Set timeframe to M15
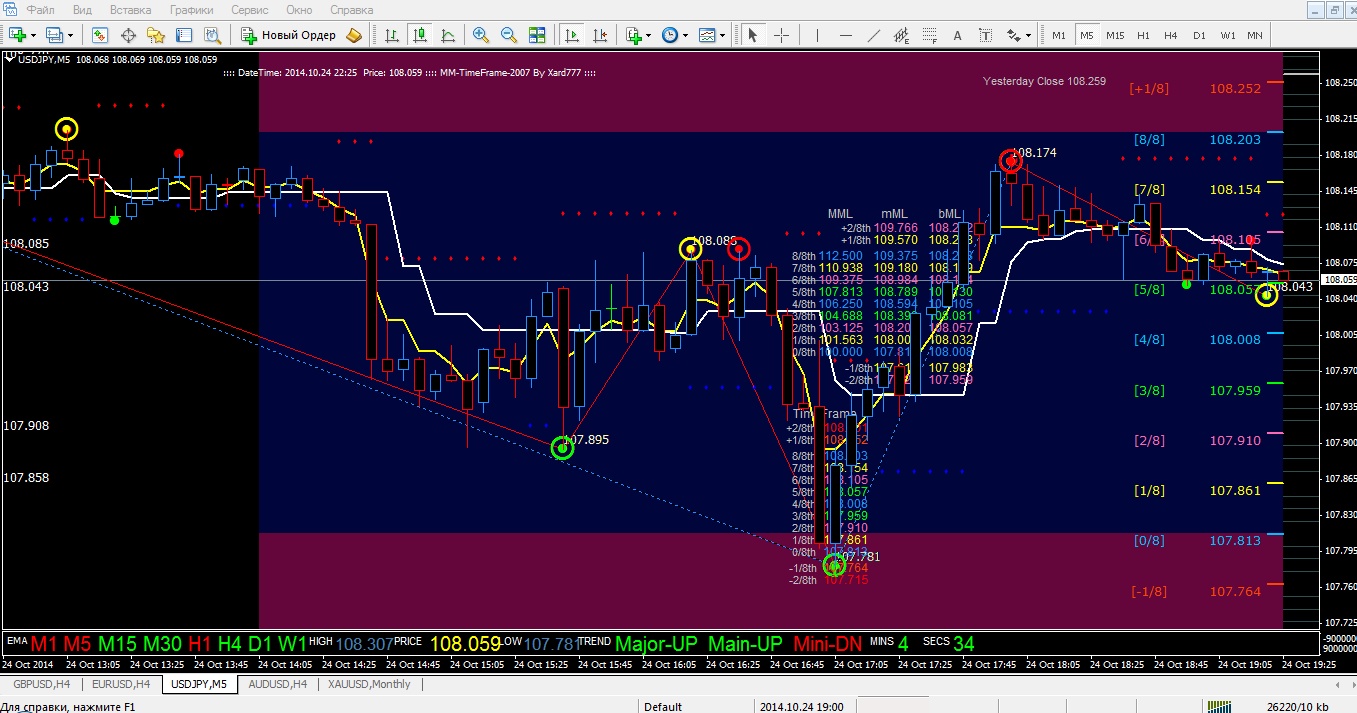This screenshot has width=1357, height=713. pyautogui.click(x=1115, y=35)
